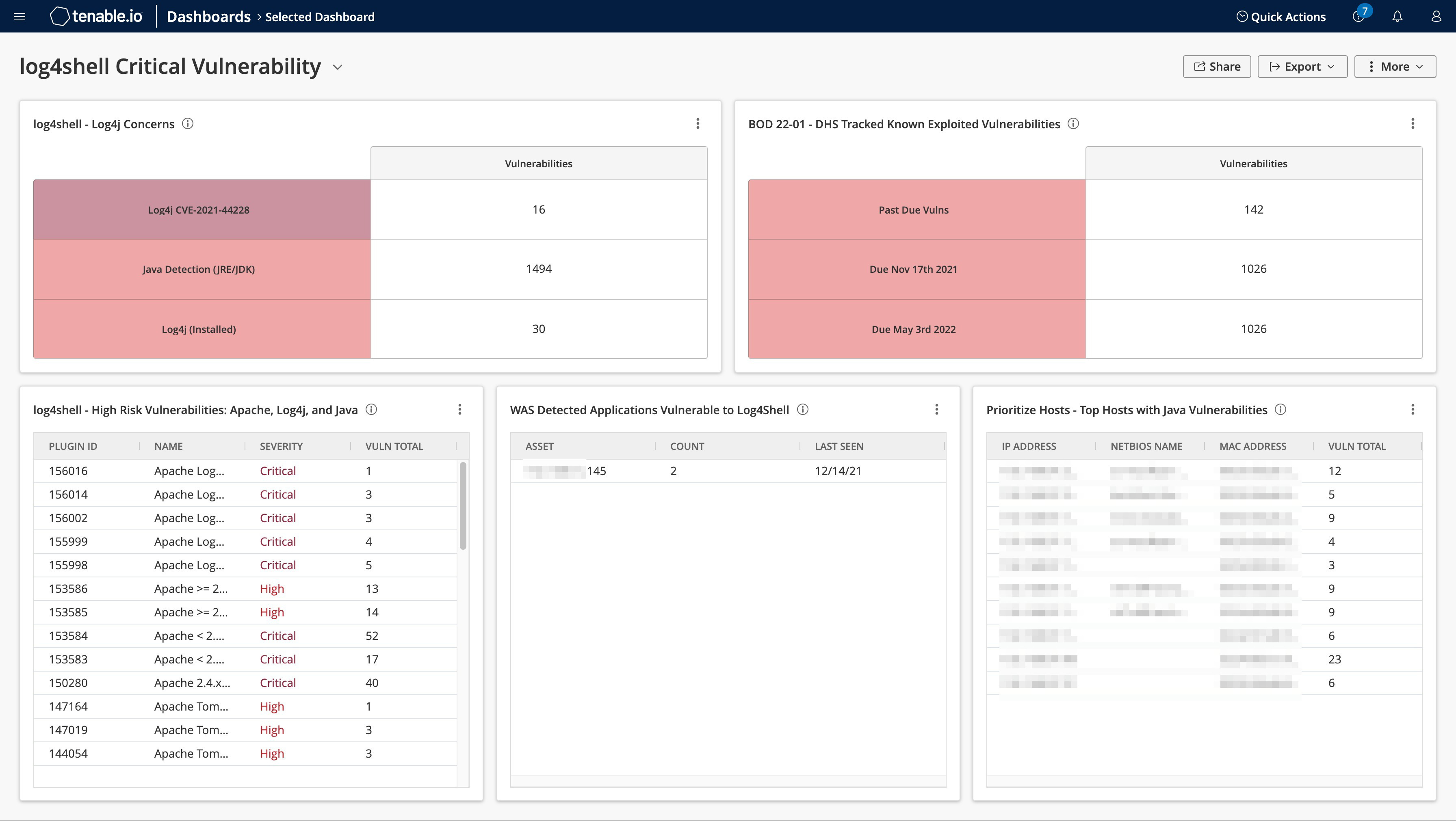
Task: Click the Past Due Vulns cell
Action: [917, 210]
